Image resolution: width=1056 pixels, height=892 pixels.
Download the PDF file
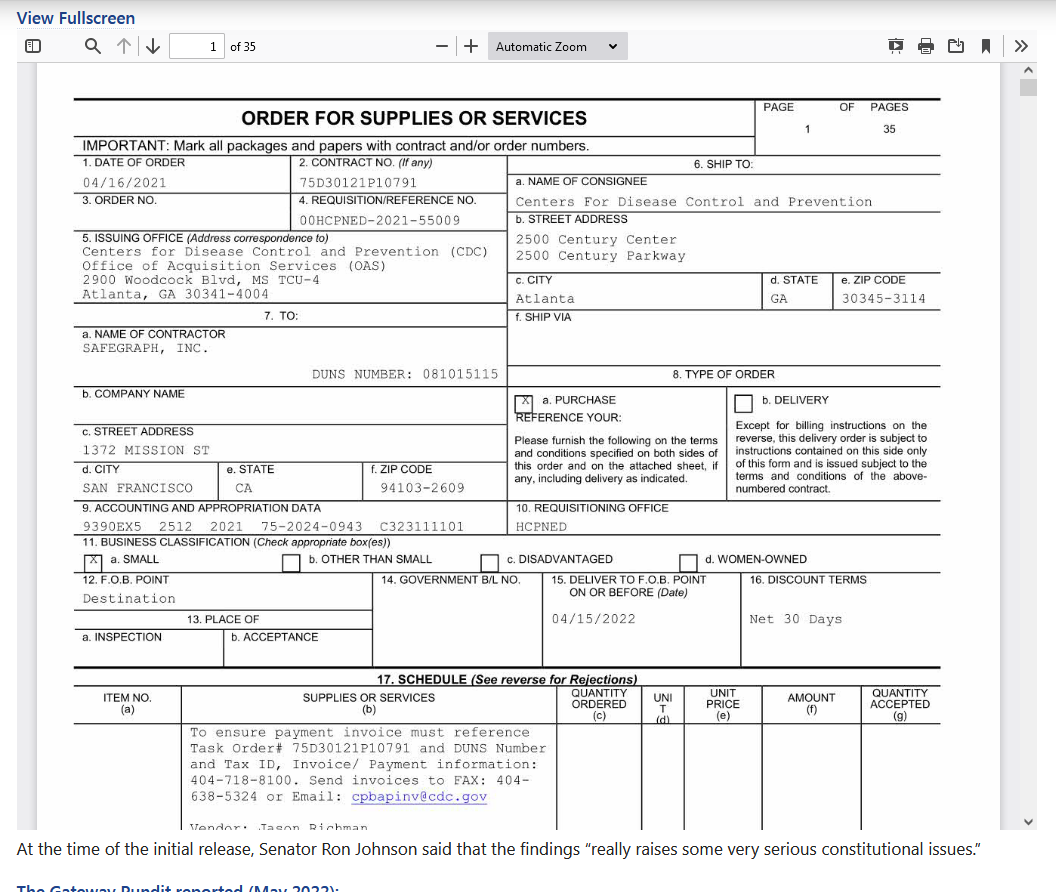point(956,46)
